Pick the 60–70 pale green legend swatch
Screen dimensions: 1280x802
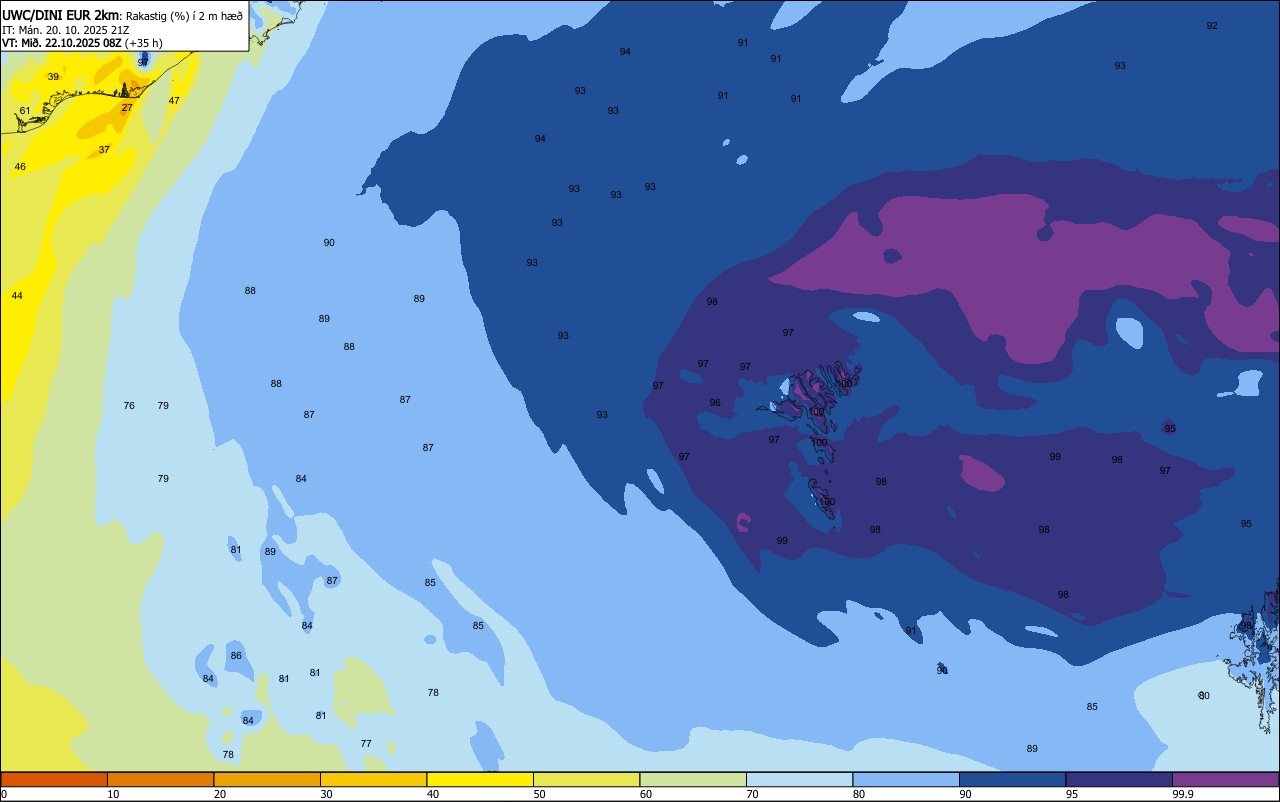(x=693, y=779)
